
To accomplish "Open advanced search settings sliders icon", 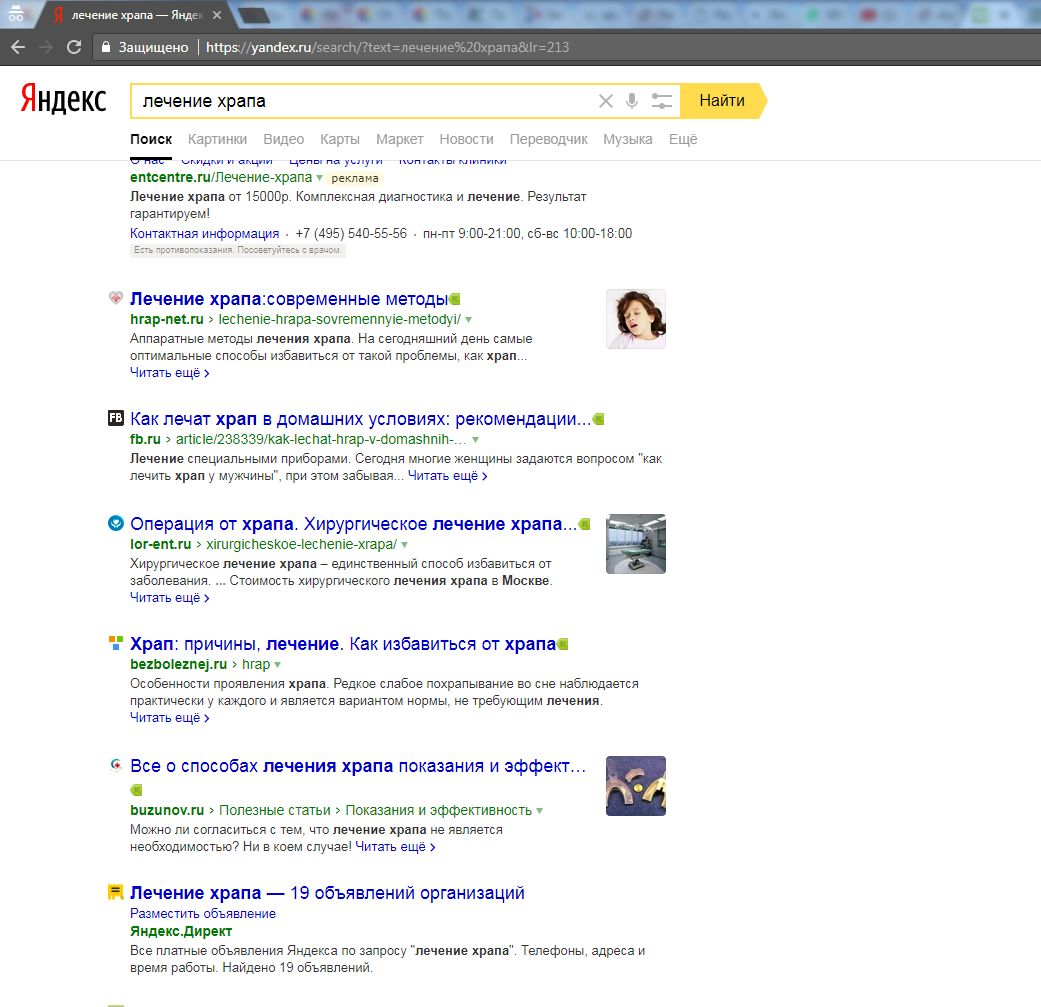I will point(661,101).
